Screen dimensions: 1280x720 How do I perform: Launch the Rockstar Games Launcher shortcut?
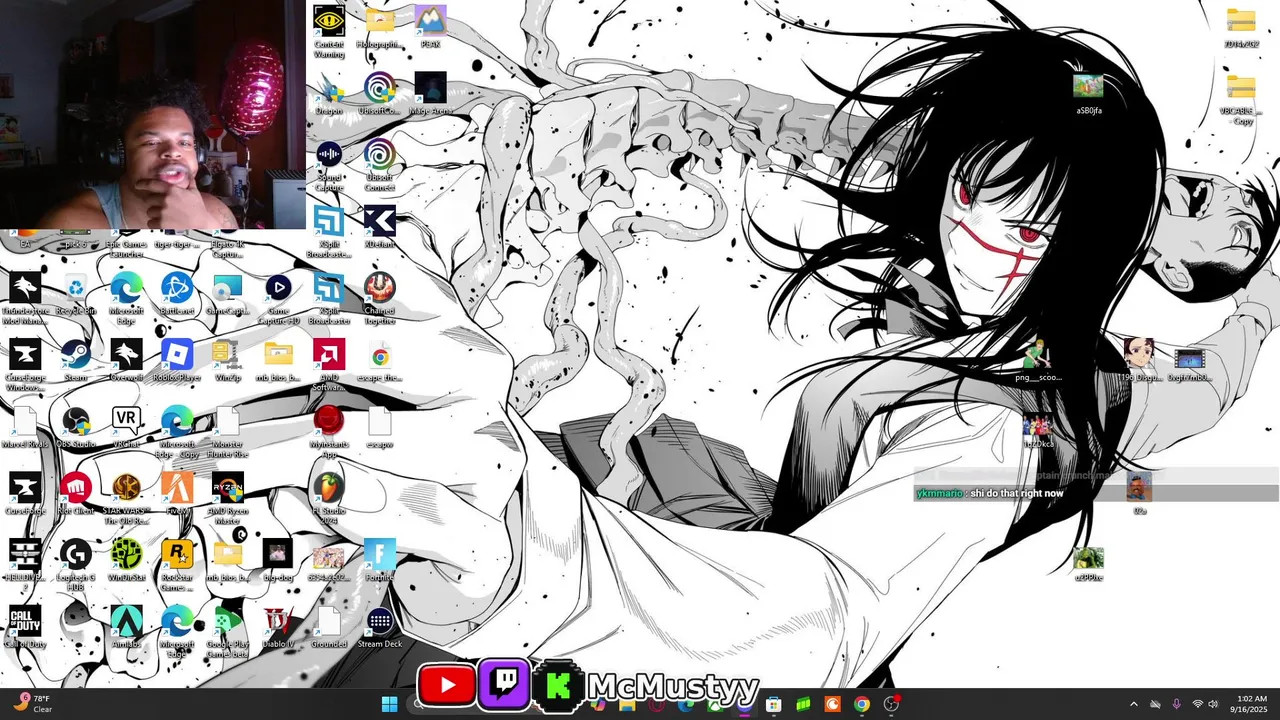tap(177, 565)
